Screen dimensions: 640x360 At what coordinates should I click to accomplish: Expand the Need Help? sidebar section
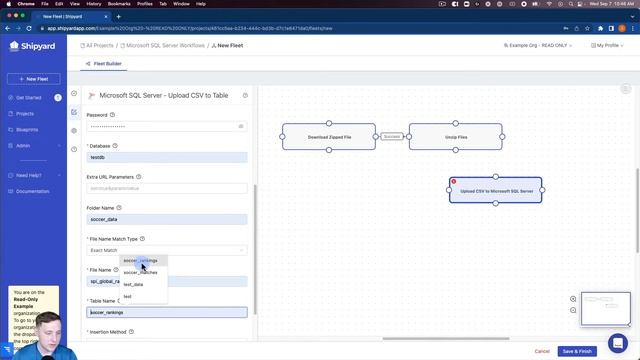(34, 176)
